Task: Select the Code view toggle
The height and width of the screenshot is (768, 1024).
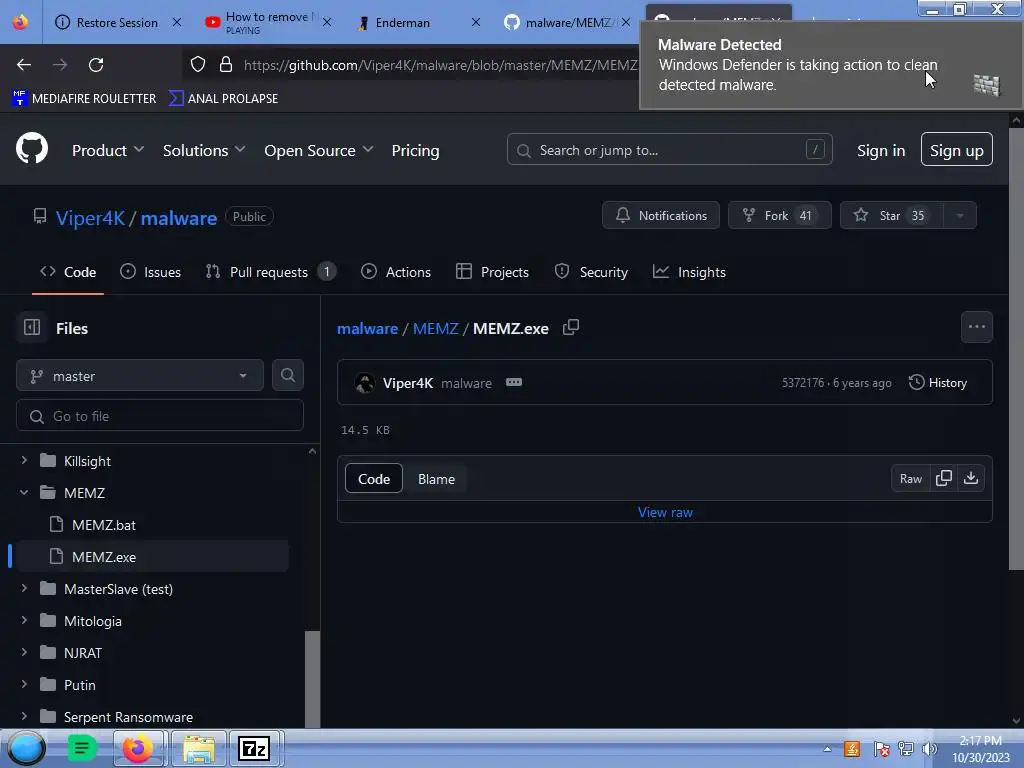Action: click(x=374, y=479)
